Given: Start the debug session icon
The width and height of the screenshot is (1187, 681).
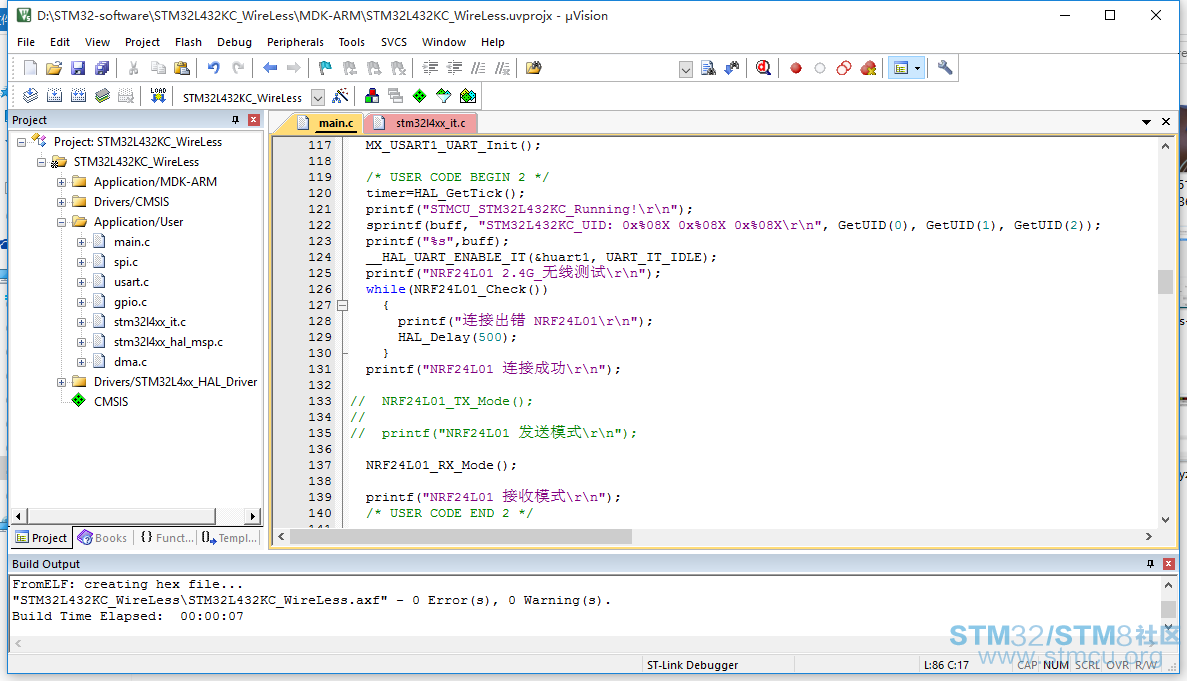Looking at the screenshot, I should tap(763, 68).
